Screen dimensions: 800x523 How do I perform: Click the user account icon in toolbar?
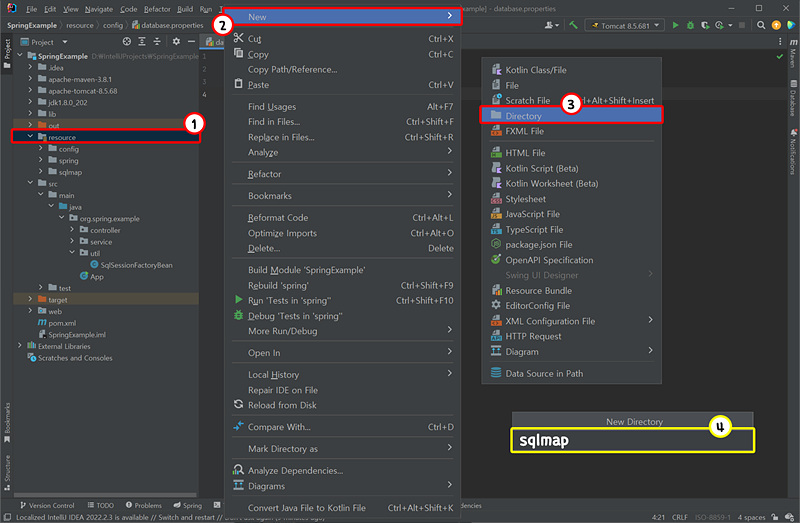click(552, 25)
